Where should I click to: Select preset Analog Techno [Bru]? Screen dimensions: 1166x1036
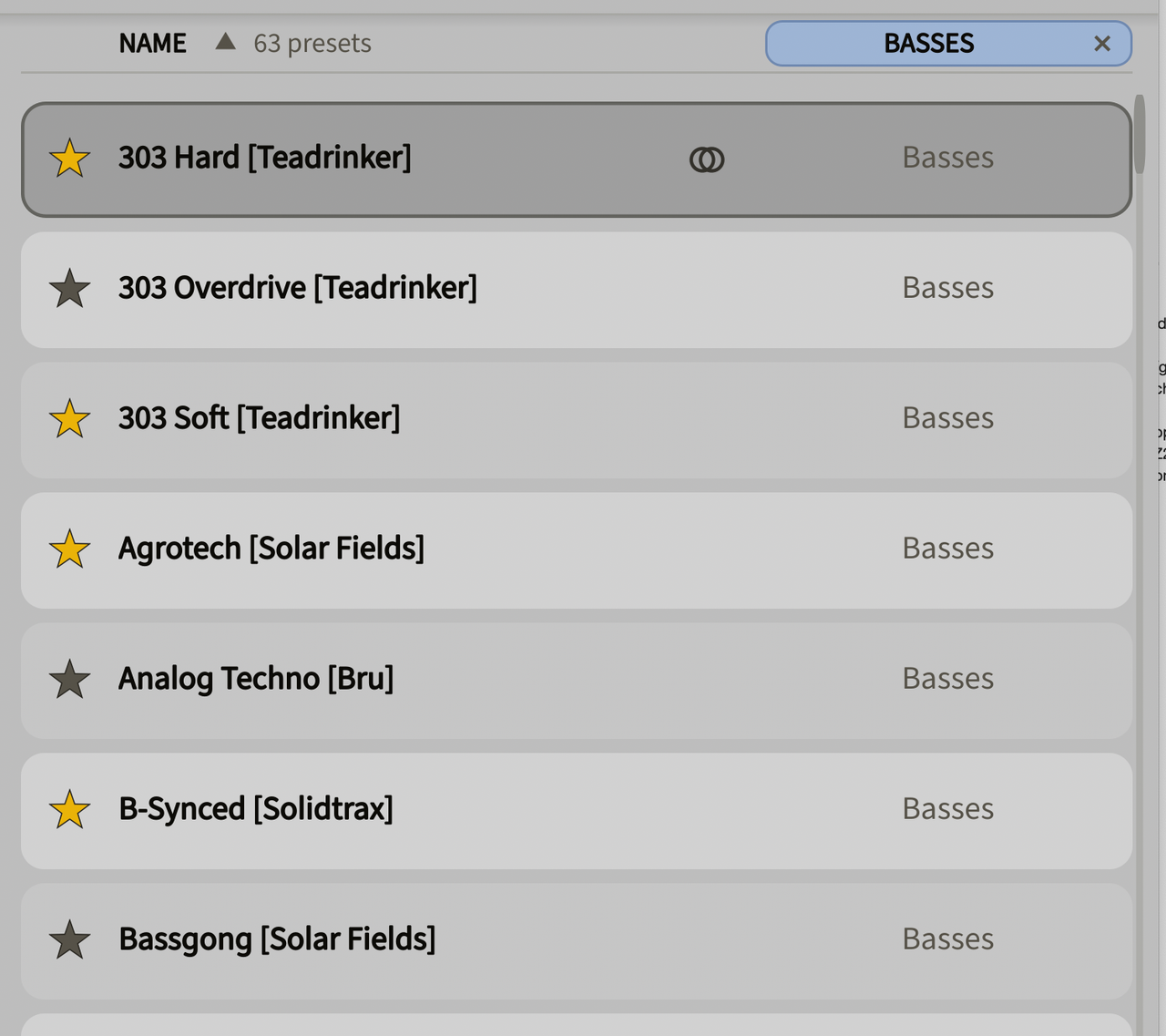tap(577, 681)
